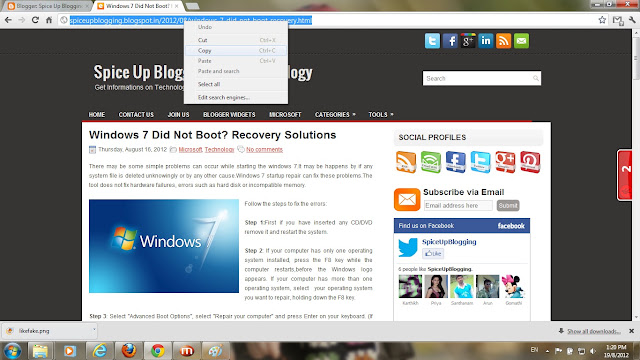Viewport: 640px width, 360px height.
Task: Open the new tab button
Action: (x=192, y=6)
